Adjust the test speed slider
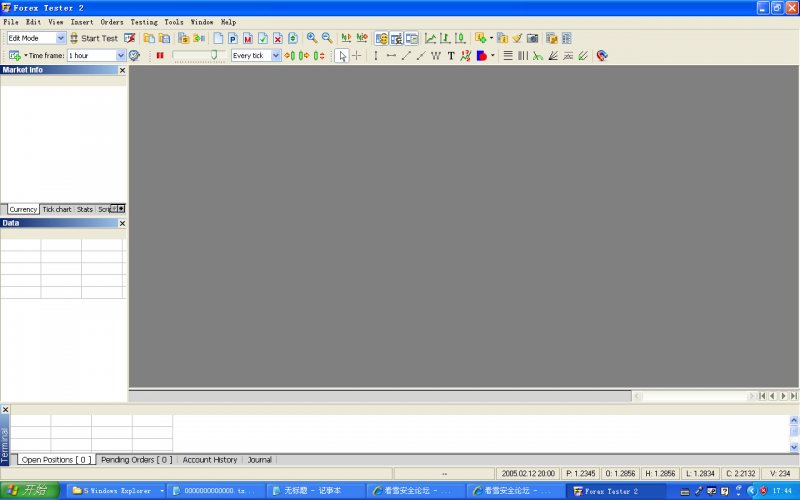 pos(214,55)
